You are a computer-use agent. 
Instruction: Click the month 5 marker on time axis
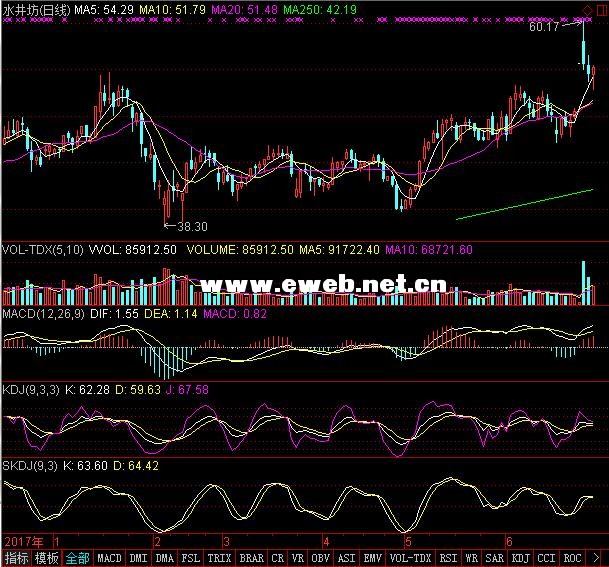(x=408, y=542)
